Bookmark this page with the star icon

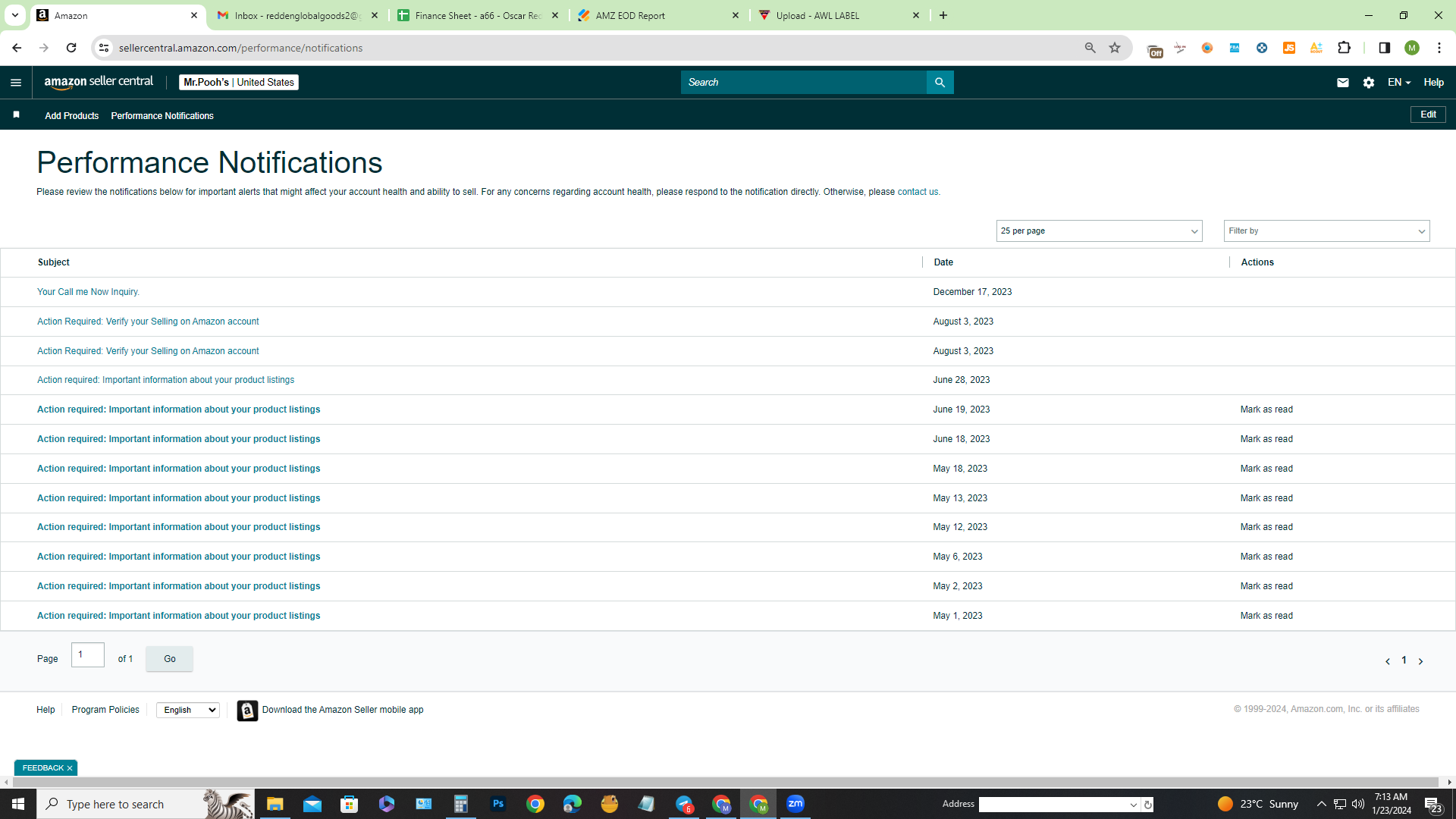[x=1115, y=48]
